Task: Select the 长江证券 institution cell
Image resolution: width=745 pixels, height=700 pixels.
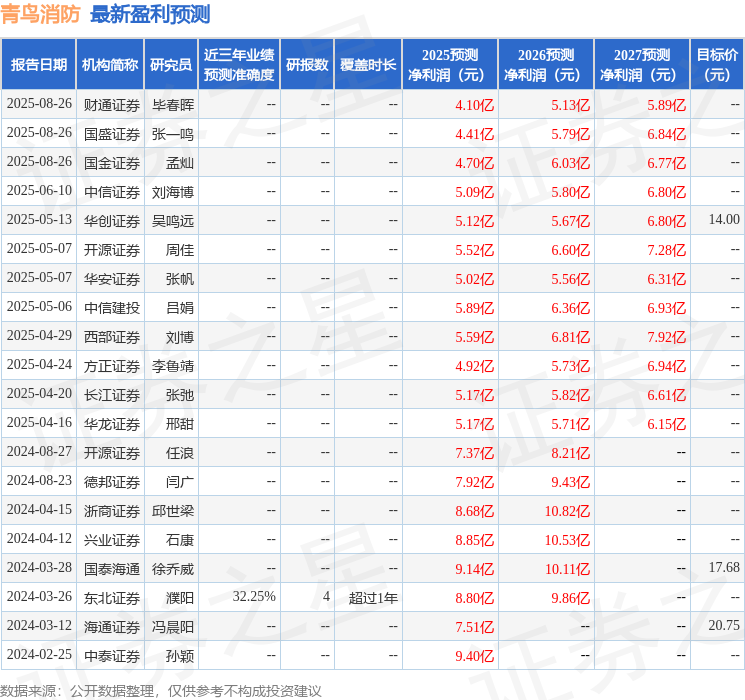Action: coord(112,395)
